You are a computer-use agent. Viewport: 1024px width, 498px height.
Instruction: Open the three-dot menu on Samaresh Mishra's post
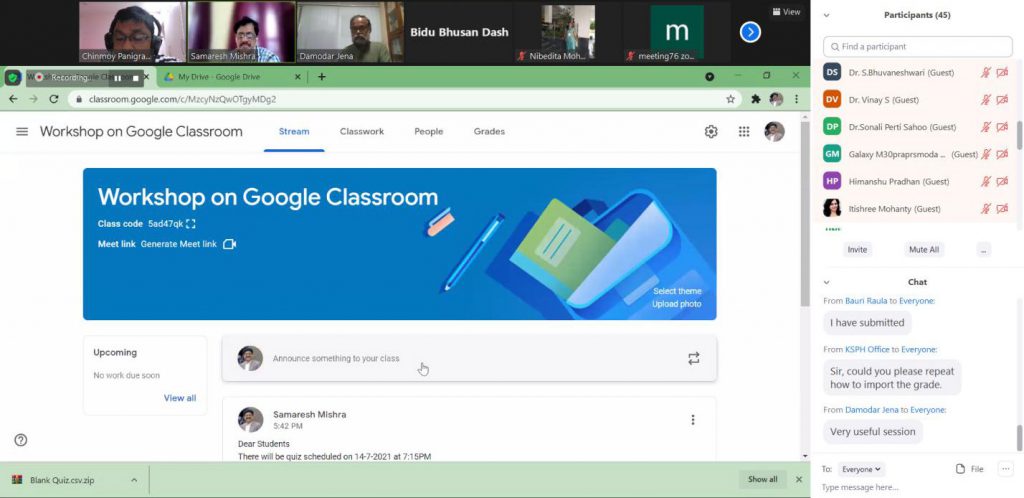[x=693, y=420]
